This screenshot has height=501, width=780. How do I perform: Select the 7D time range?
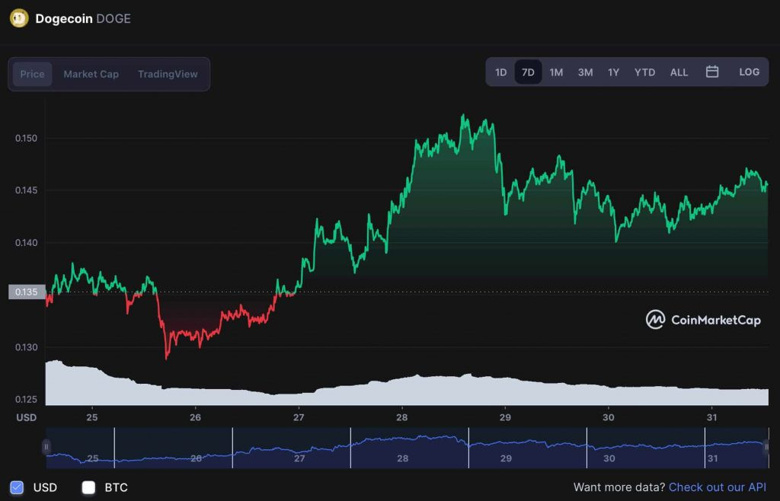coord(528,72)
